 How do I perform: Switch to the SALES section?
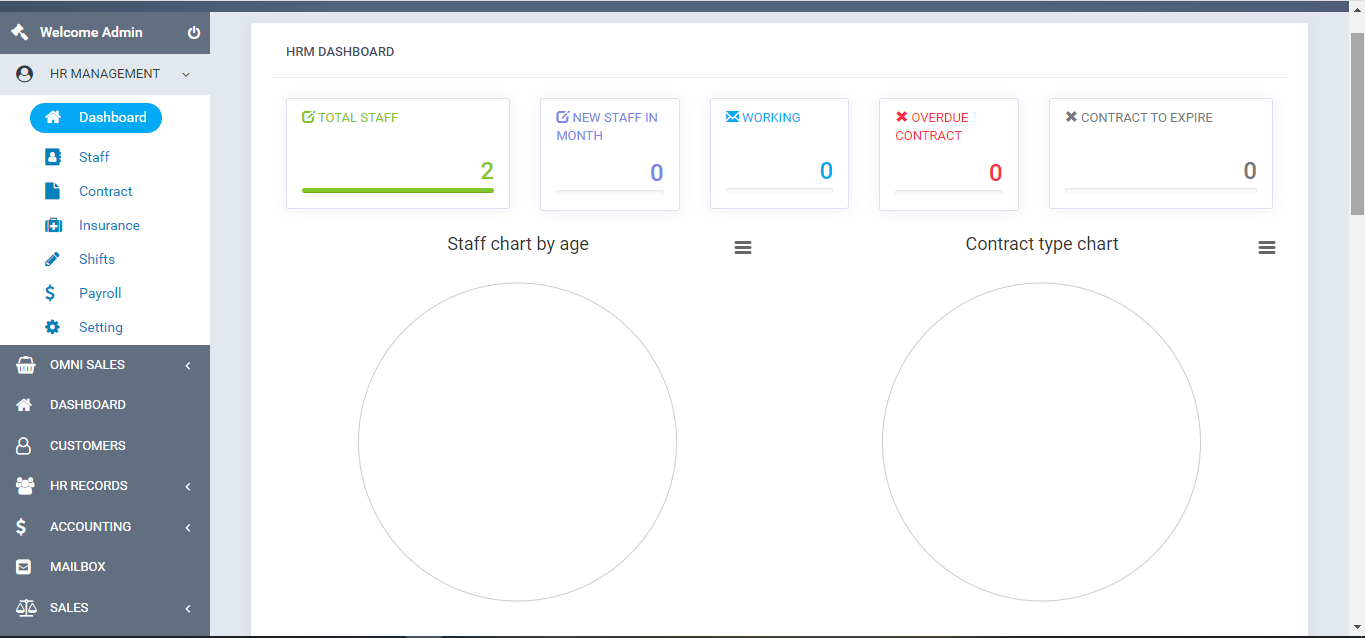187,608
